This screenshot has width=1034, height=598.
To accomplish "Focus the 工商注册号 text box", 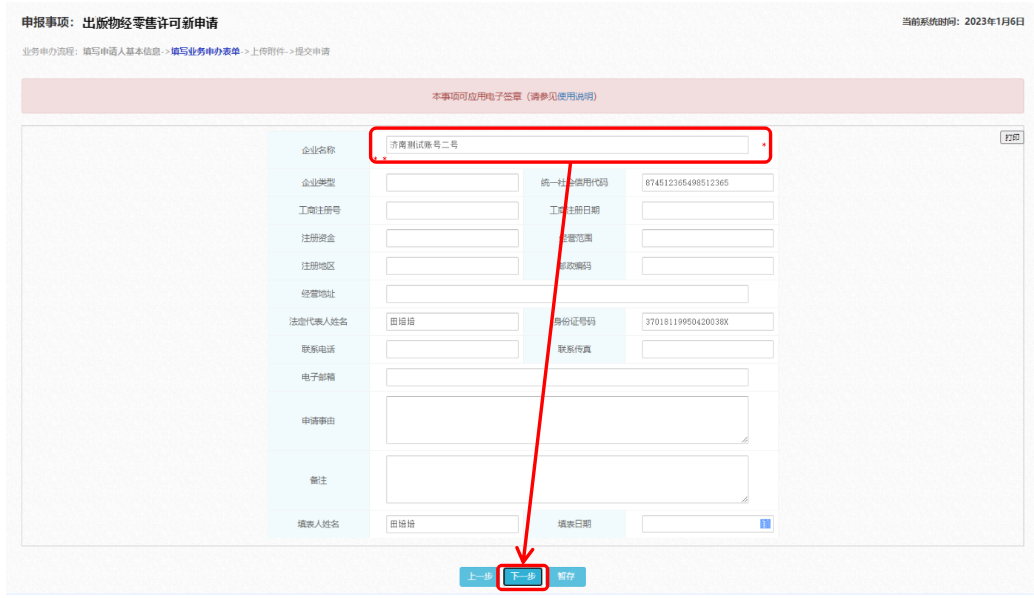I will [x=452, y=211].
